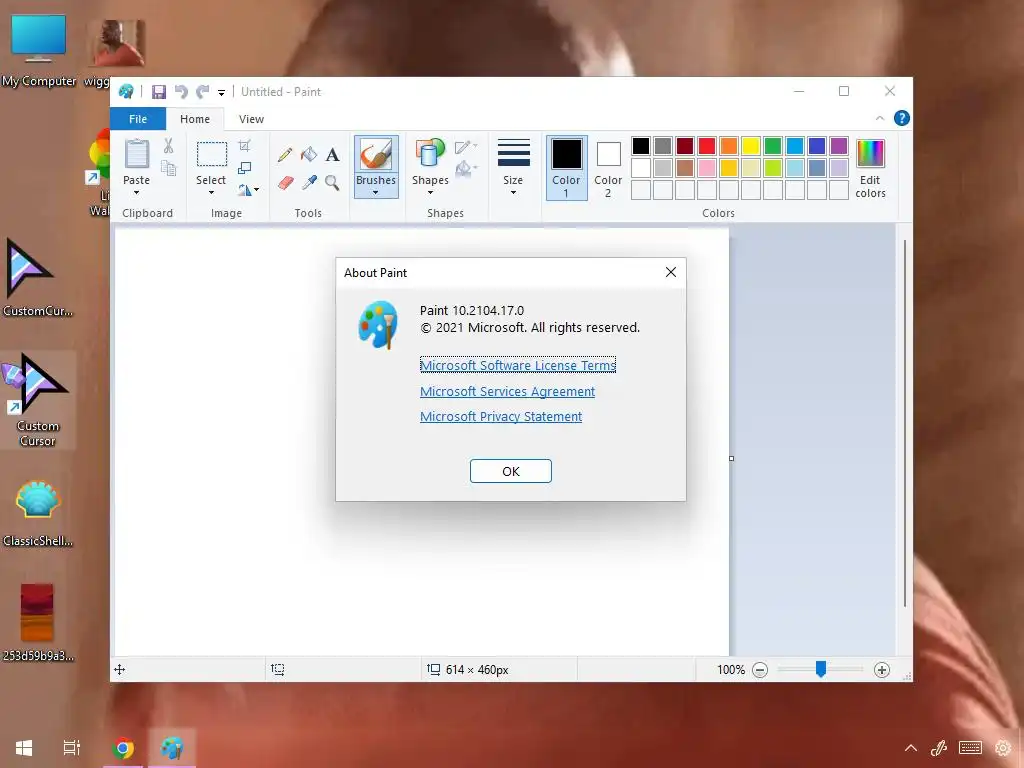This screenshot has width=1024, height=768.
Task: Expand the Shapes dropdown arrow
Action: [430, 193]
